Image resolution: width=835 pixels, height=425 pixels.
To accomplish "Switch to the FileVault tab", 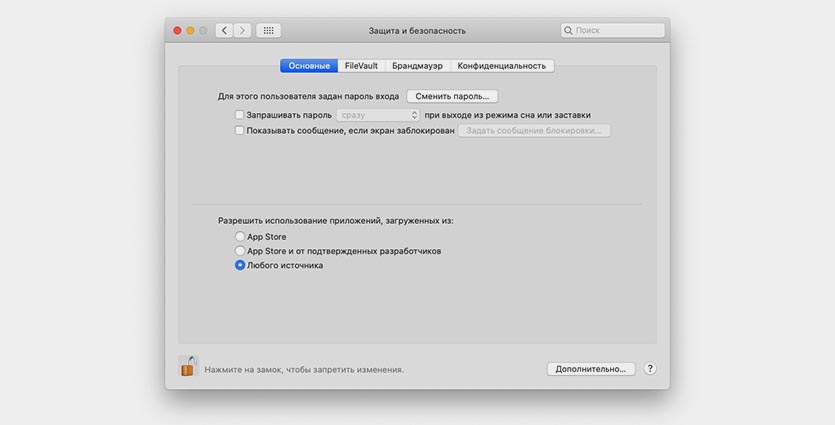I will coord(361,66).
